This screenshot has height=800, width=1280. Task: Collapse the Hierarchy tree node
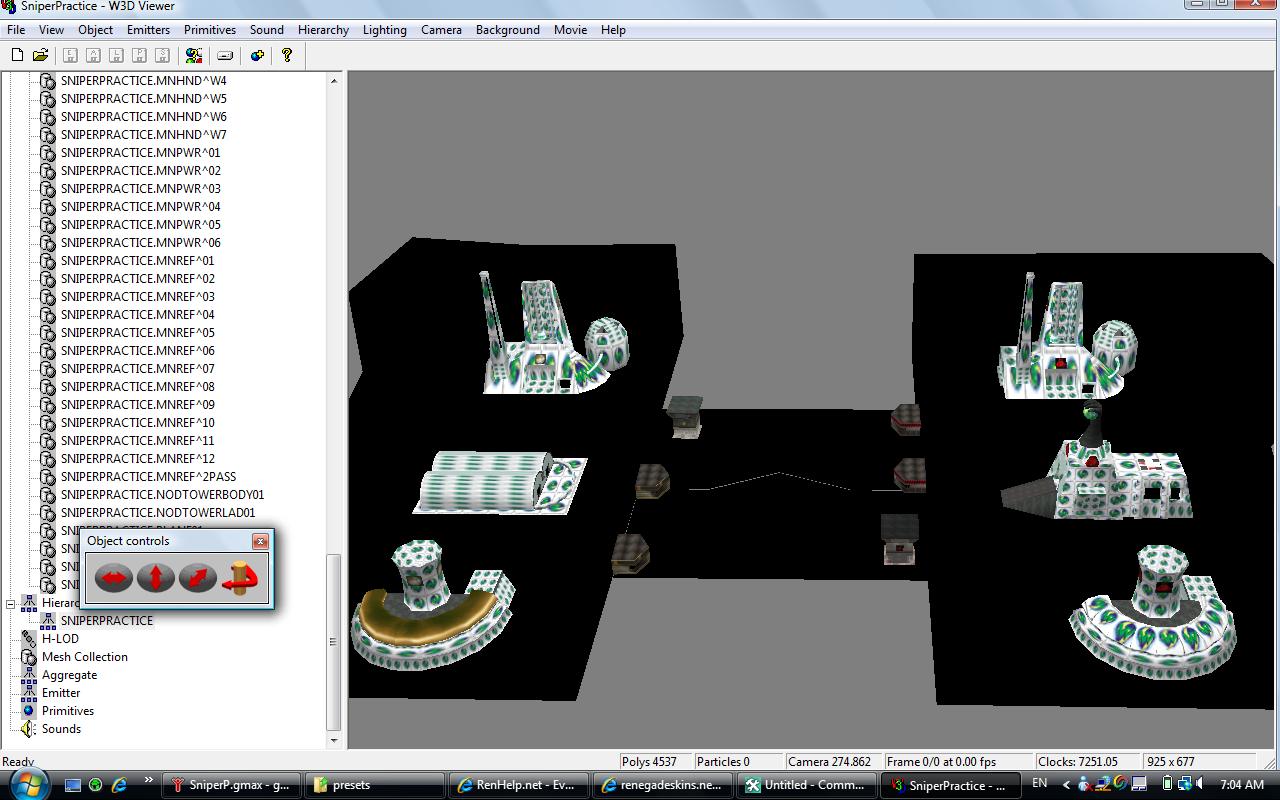(x=11, y=603)
